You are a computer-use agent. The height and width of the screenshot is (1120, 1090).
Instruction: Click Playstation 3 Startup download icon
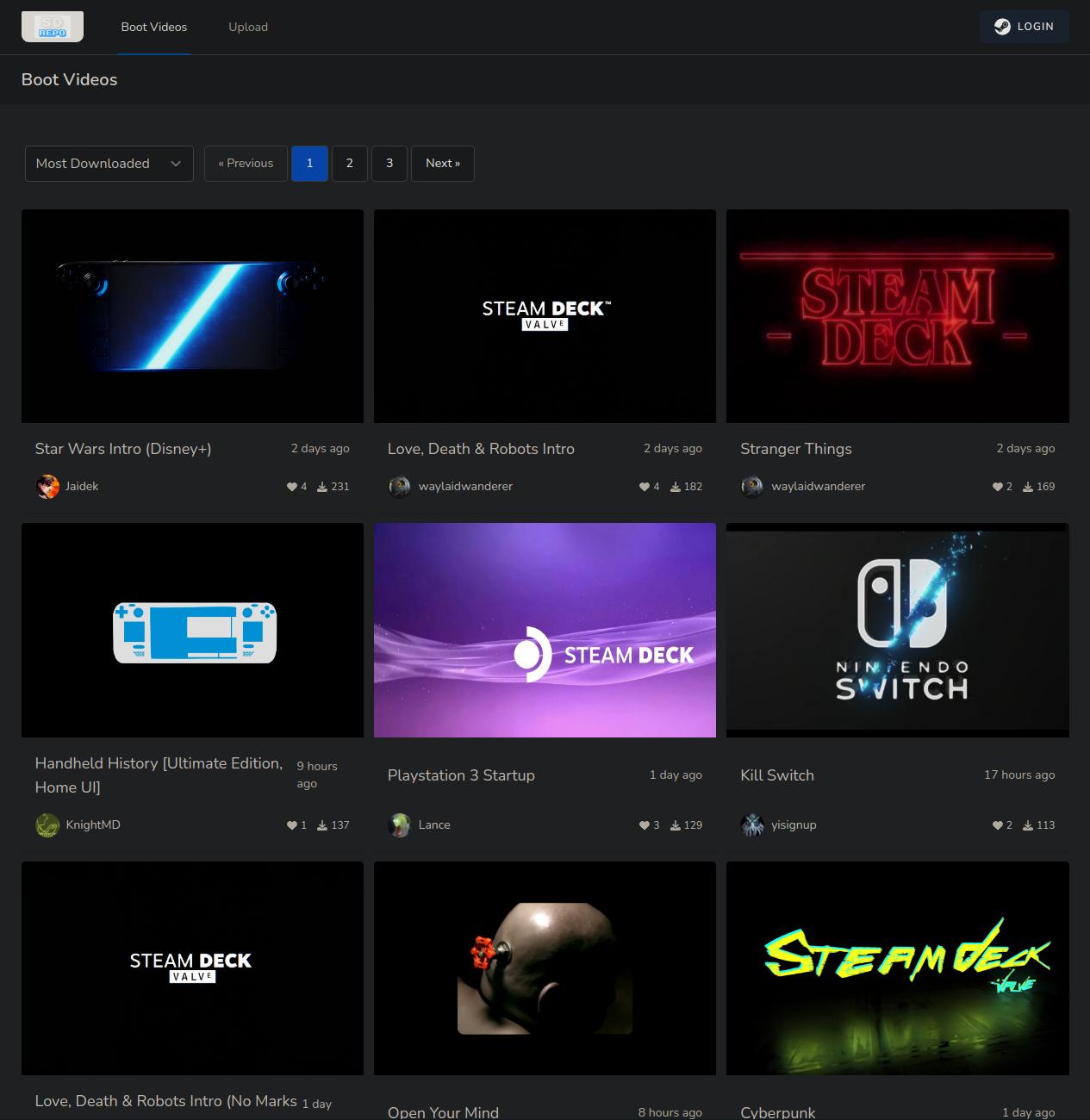pos(676,825)
